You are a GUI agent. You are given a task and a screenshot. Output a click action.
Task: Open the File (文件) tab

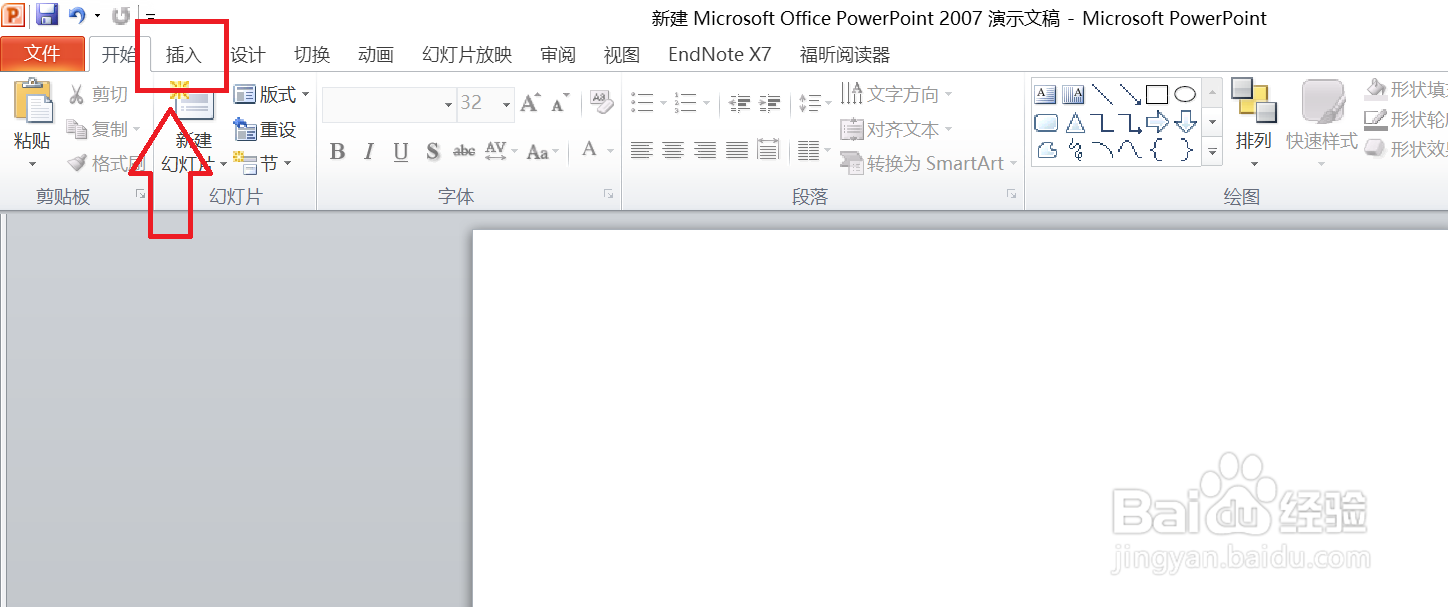click(x=42, y=54)
